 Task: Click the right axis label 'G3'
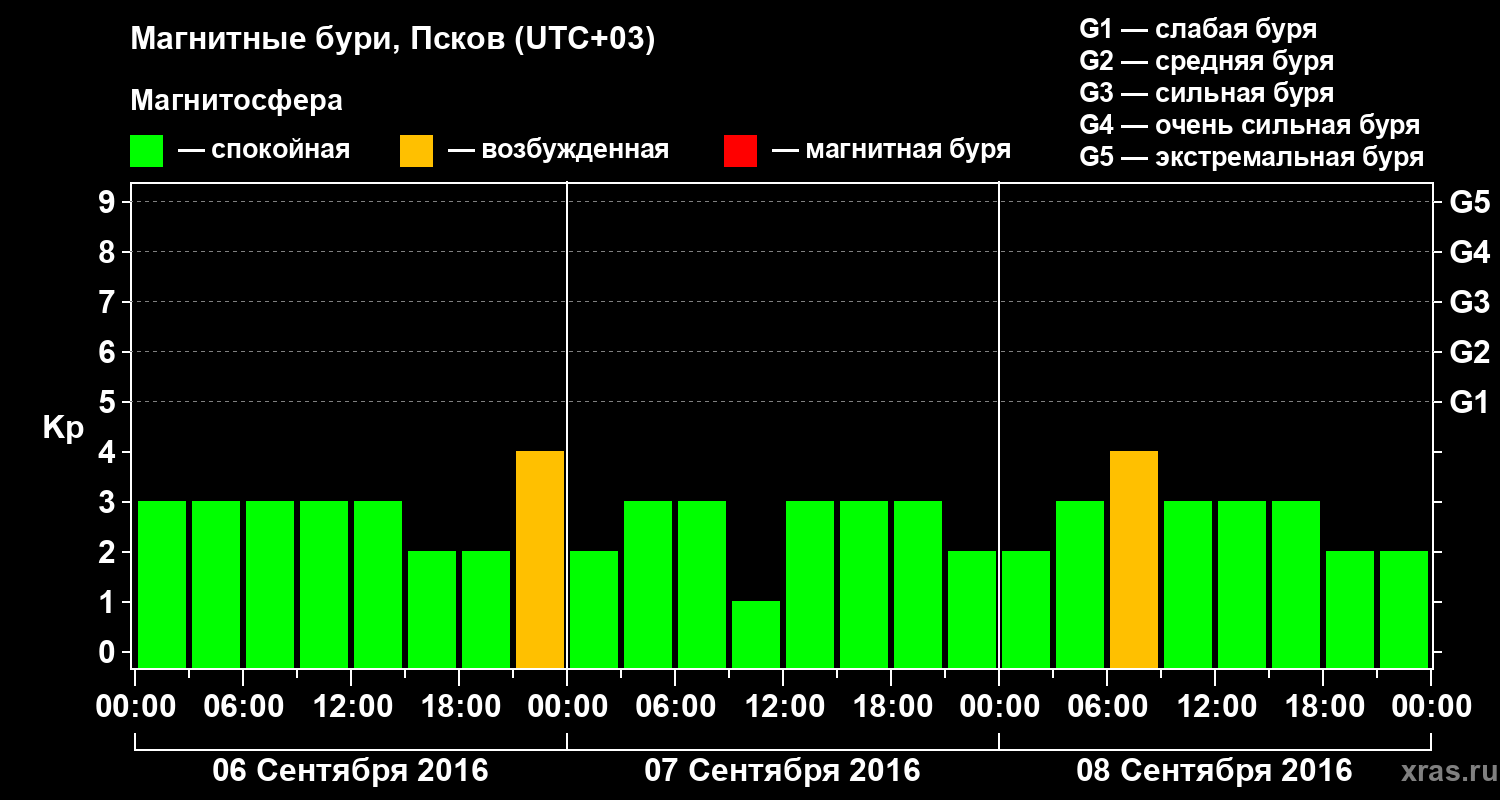(x=1470, y=302)
